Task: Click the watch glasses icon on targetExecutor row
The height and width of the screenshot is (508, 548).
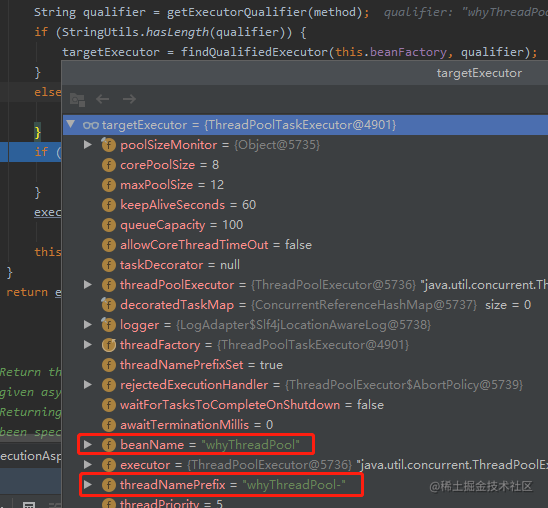Action: (91, 125)
